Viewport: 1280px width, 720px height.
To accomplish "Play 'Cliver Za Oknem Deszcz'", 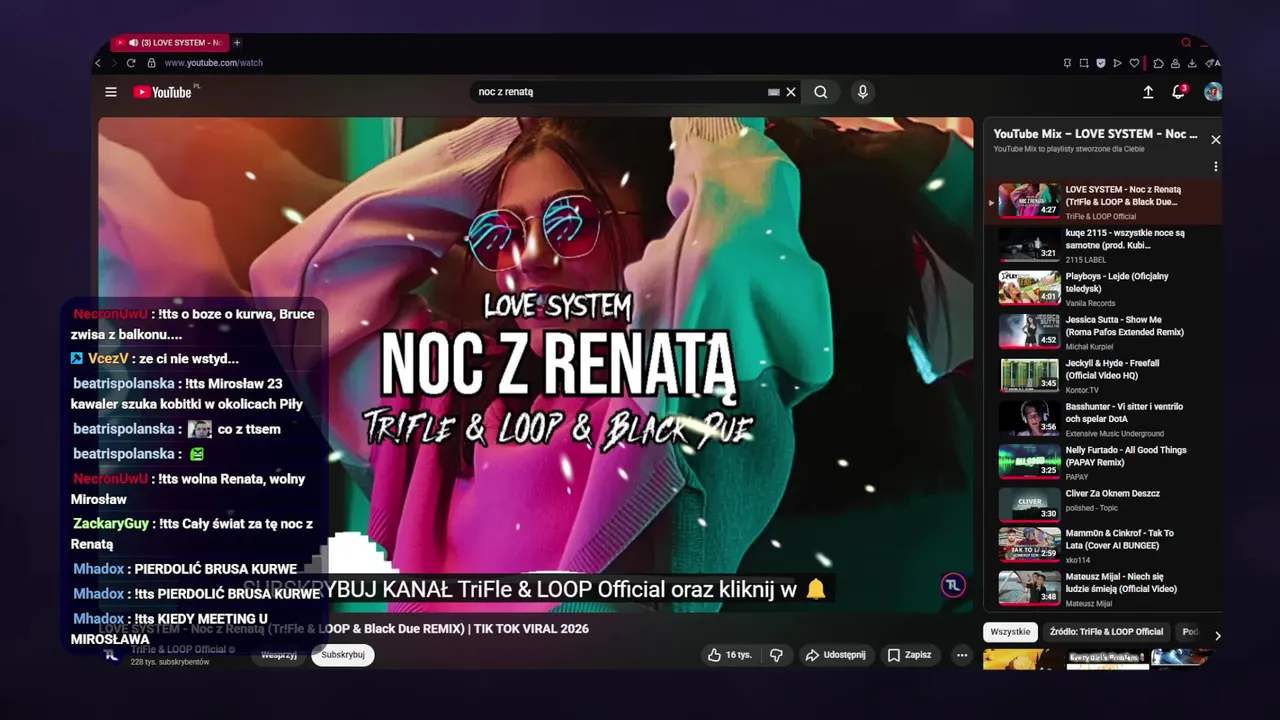I will pos(1103,505).
